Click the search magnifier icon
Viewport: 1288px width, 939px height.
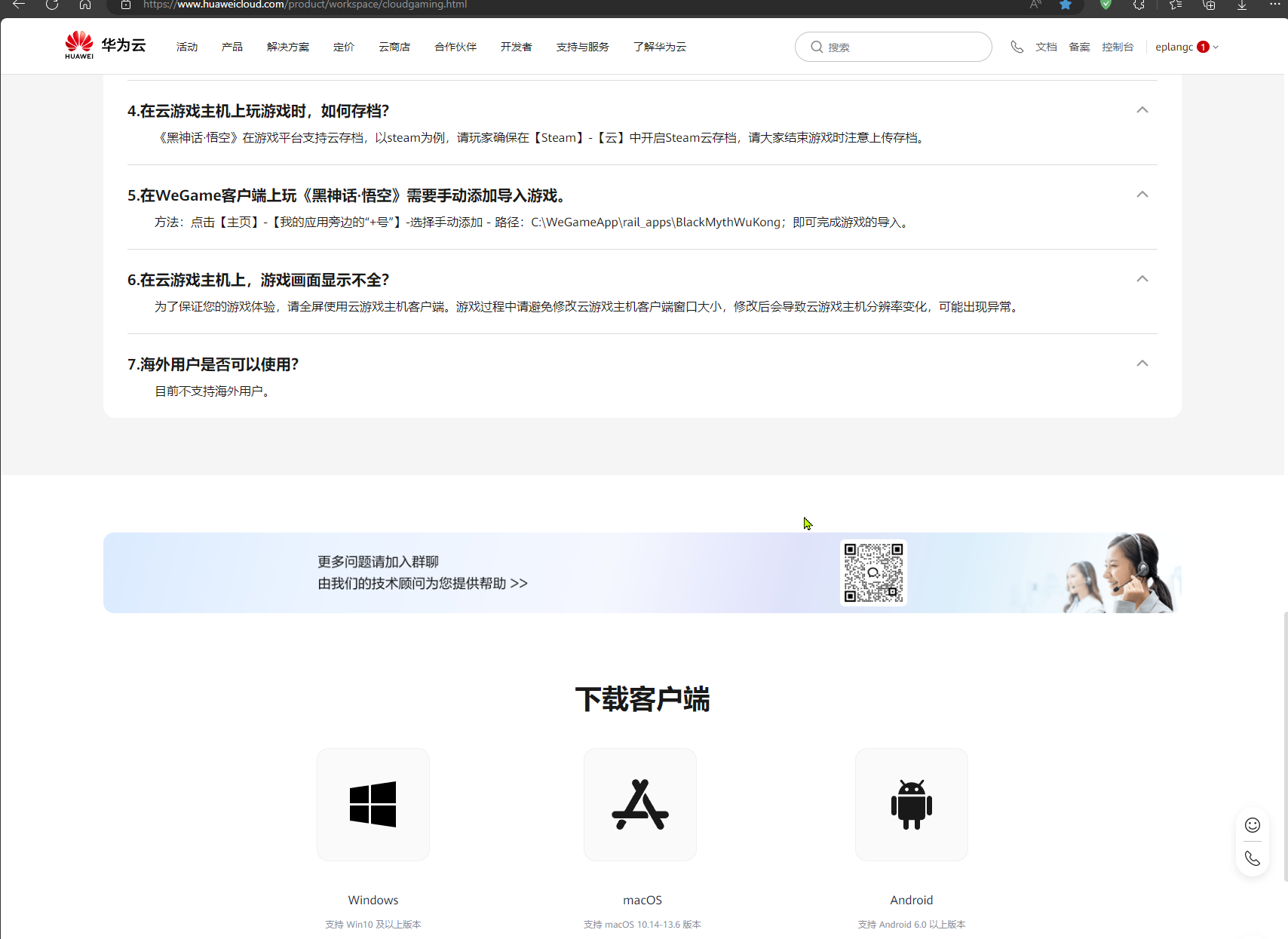pyautogui.click(x=817, y=47)
